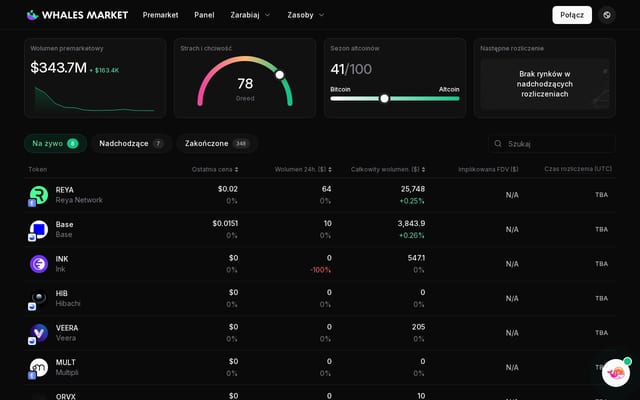Screen dimensions: 640x400
Task: Click the Połącz button
Action: [x=572, y=15]
